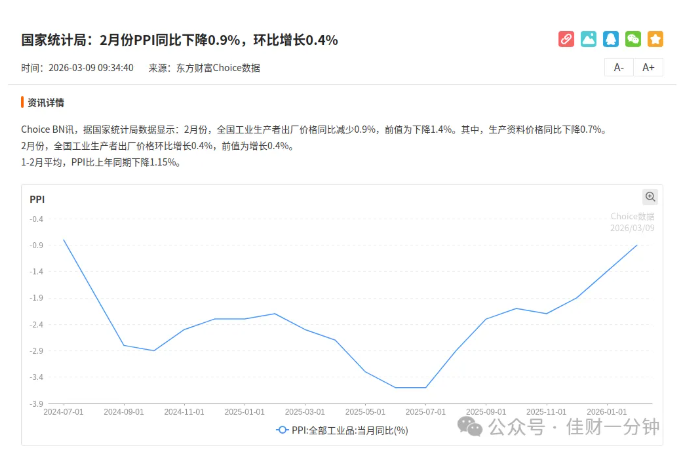
Task: Click x-axis label 2025-07-01
Action: (425, 412)
